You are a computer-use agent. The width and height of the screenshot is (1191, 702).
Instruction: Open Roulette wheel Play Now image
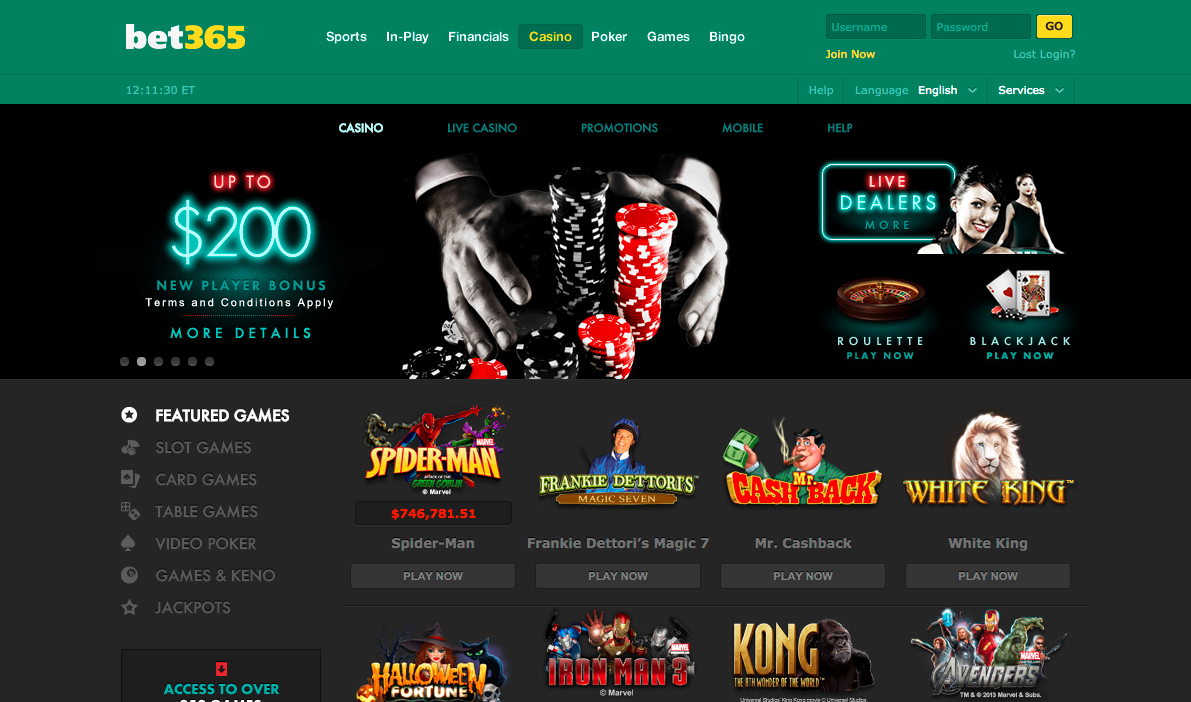pyautogui.click(x=880, y=318)
